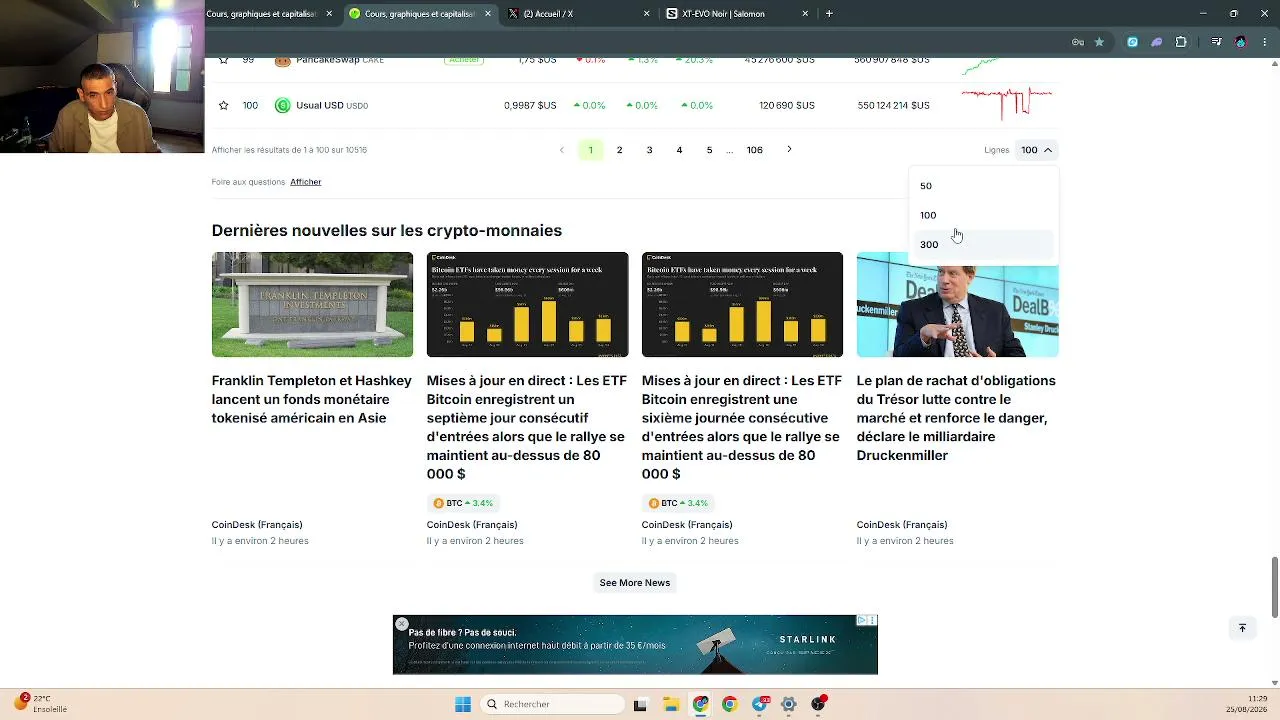Open the Usual USD coin logo
The image size is (1280, 720).
point(283,105)
